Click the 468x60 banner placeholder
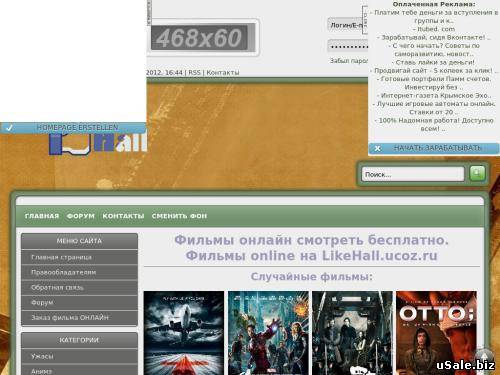 click(202, 37)
